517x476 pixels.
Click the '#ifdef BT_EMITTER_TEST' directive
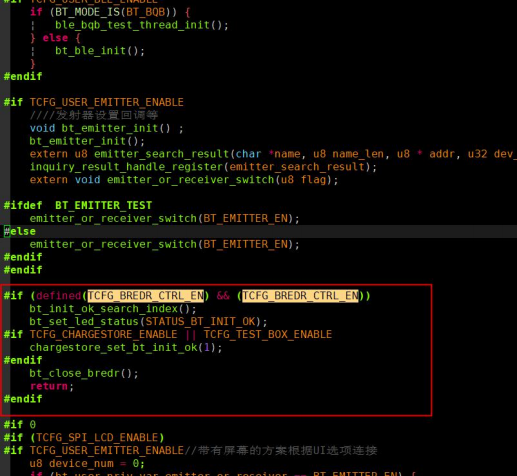tap(78, 205)
